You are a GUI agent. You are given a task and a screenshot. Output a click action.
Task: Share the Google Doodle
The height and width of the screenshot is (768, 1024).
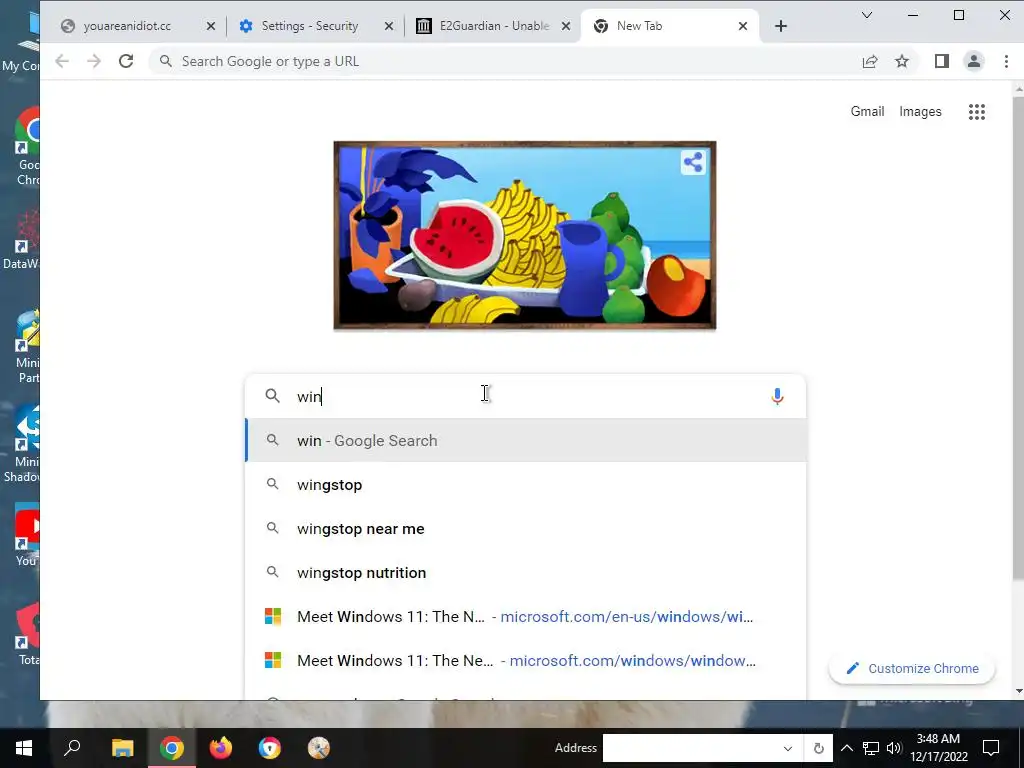tap(693, 161)
